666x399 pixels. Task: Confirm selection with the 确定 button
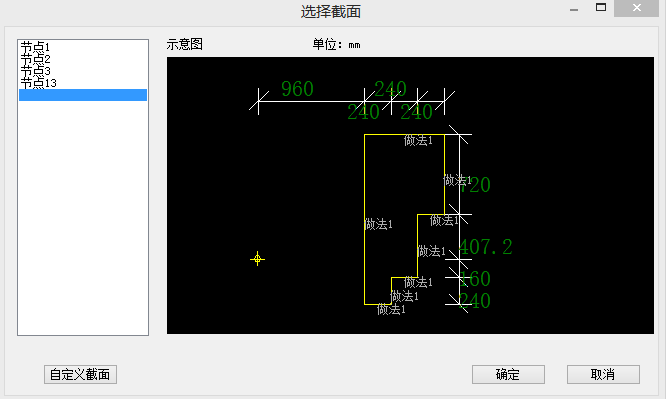click(x=508, y=374)
